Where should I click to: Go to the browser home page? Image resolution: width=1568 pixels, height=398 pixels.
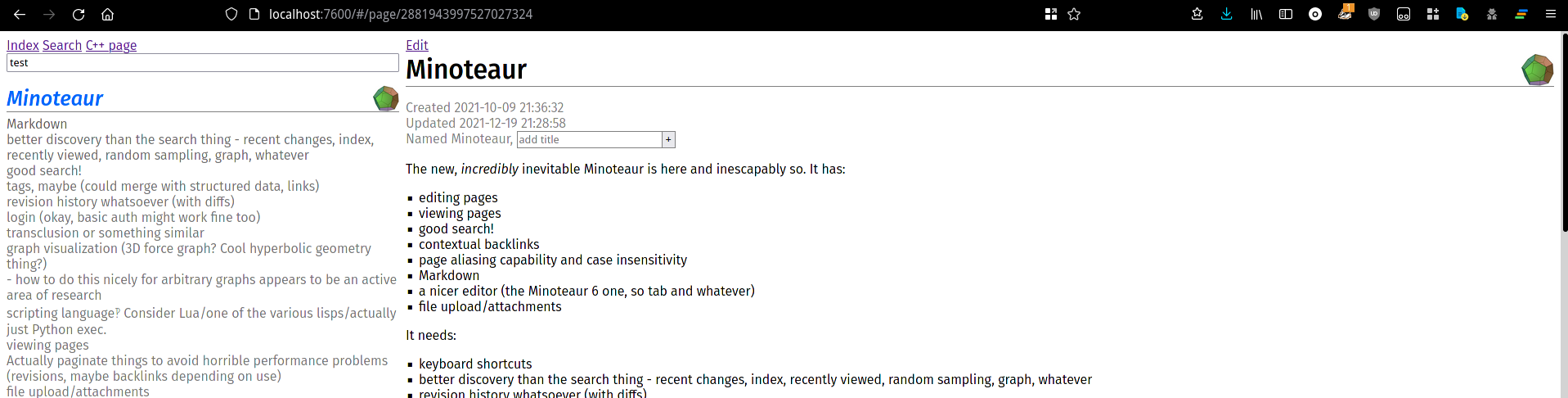tap(107, 14)
